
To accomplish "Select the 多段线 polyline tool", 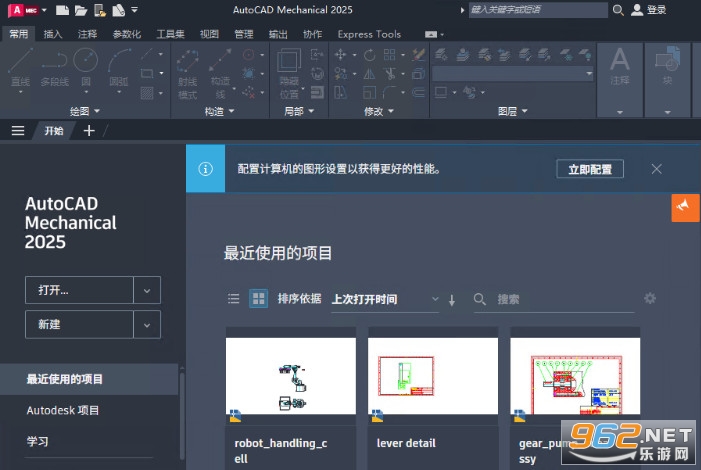I will (x=54, y=68).
